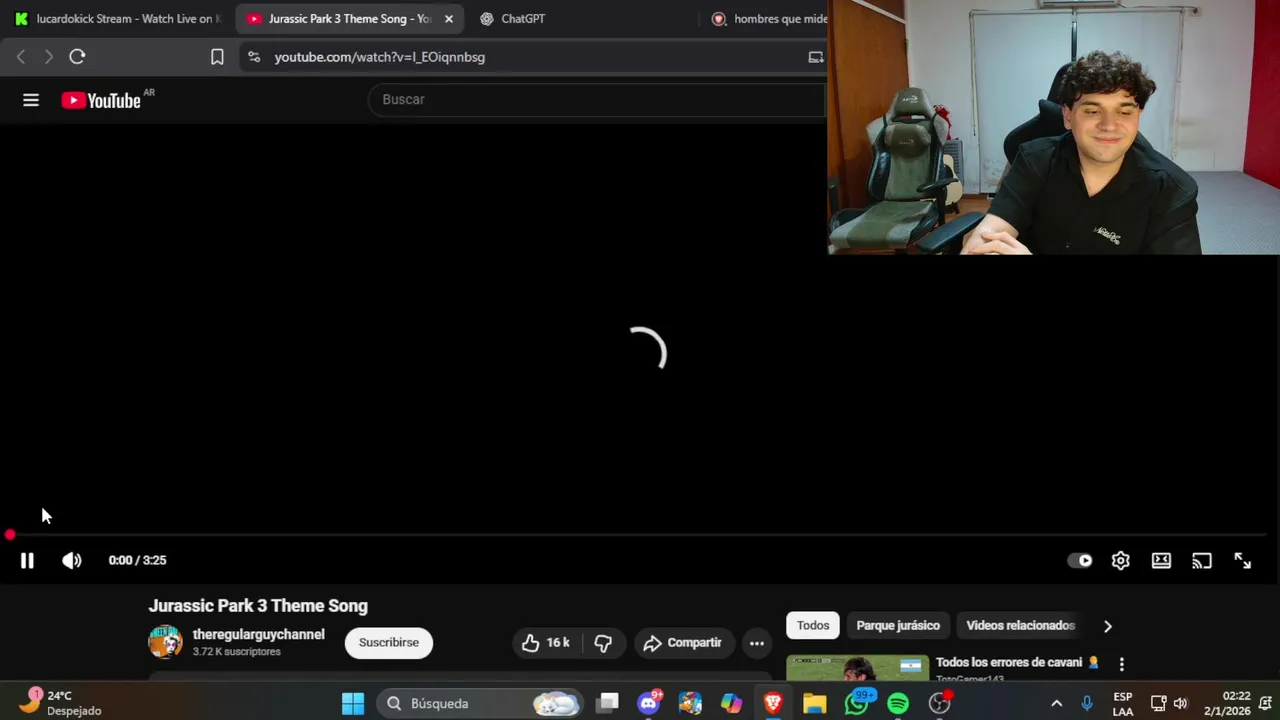Toggle the autoplay switch in player
The image size is (1280, 720).
coord(1080,561)
